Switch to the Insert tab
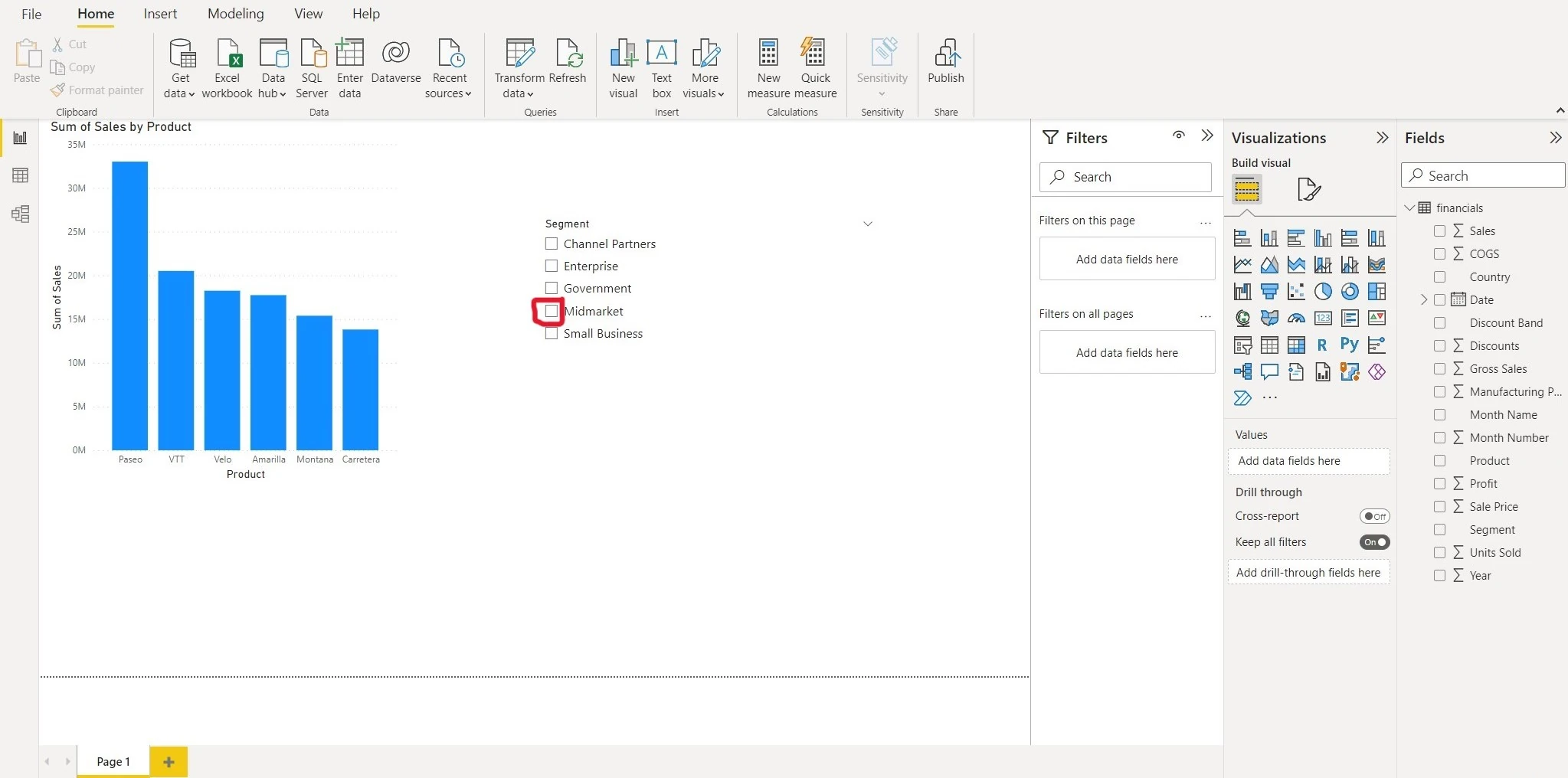Image resolution: width=1568 pixels, height=778 pixels. pyautogui.click(x=160, y=14)
